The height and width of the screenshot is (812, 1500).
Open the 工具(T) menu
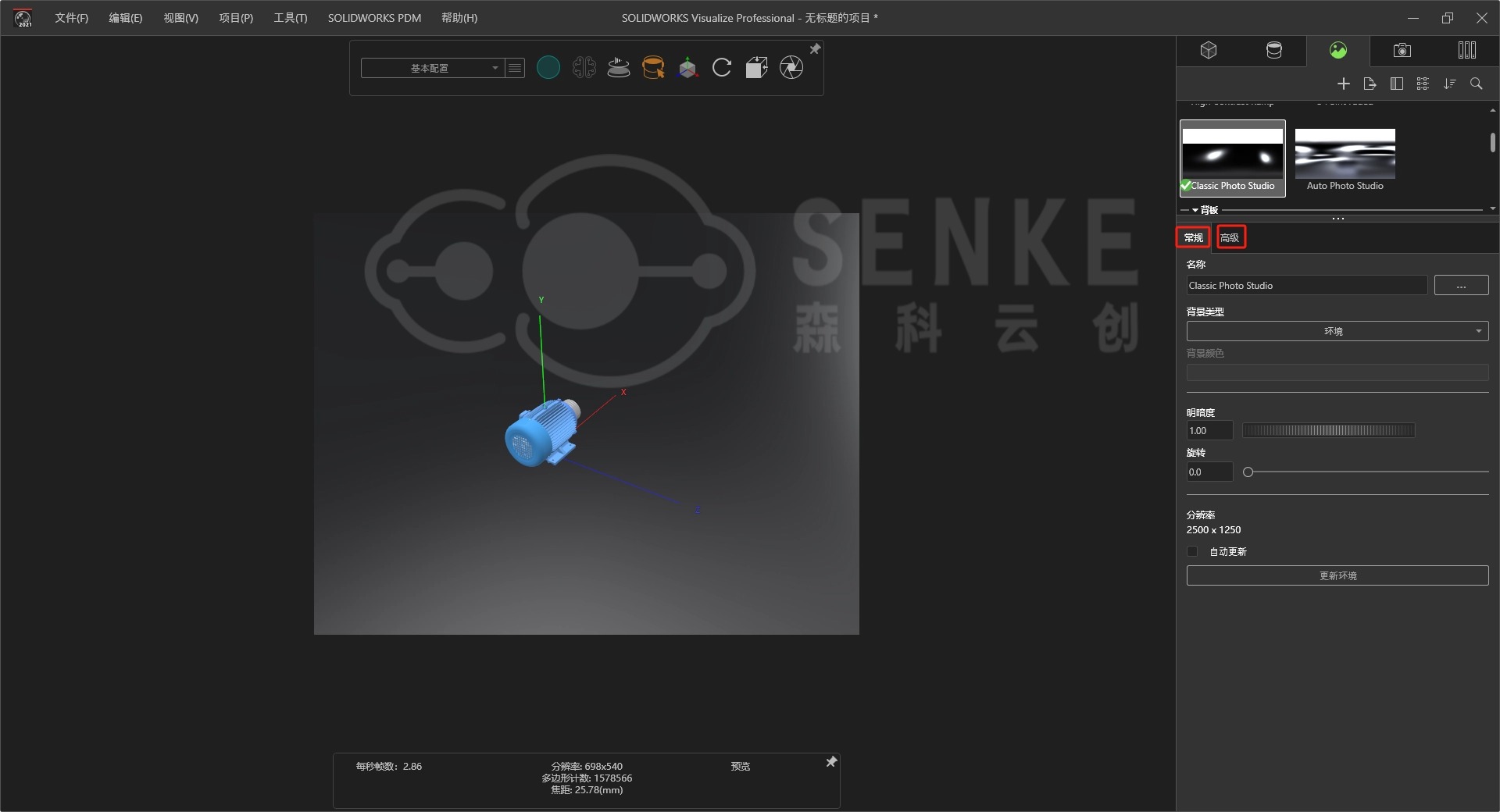pos(290,18)
